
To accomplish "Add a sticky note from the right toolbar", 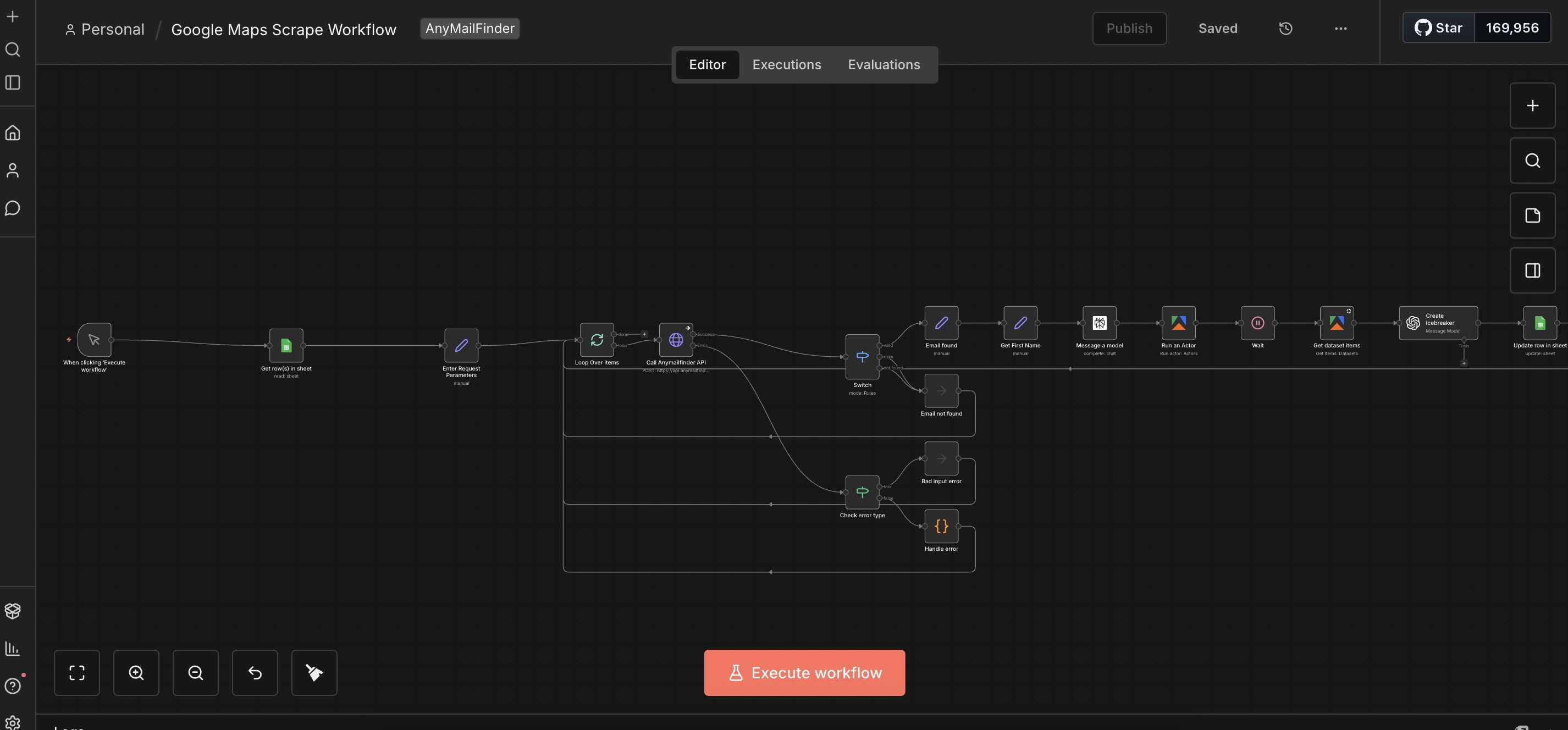I will point(1532,215).
